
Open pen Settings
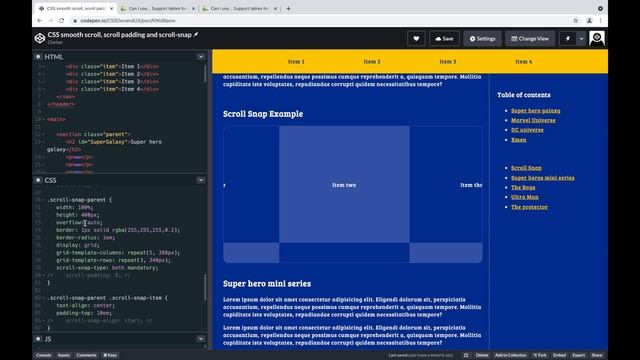tap(482, 39)
